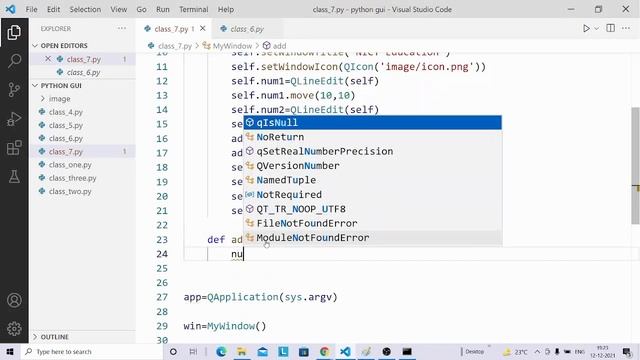
Task: Expand the image folder
Action: click(83, 98)
